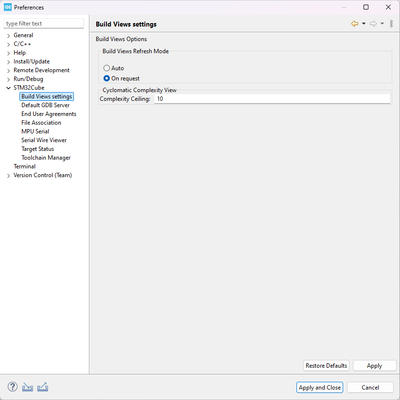Select Build Views settings tree item
This screenshot has width=400, height=400.
47,96
